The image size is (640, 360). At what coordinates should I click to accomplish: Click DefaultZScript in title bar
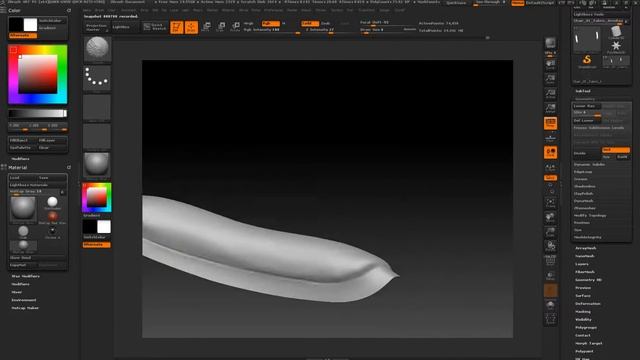(x=540, y=3)
